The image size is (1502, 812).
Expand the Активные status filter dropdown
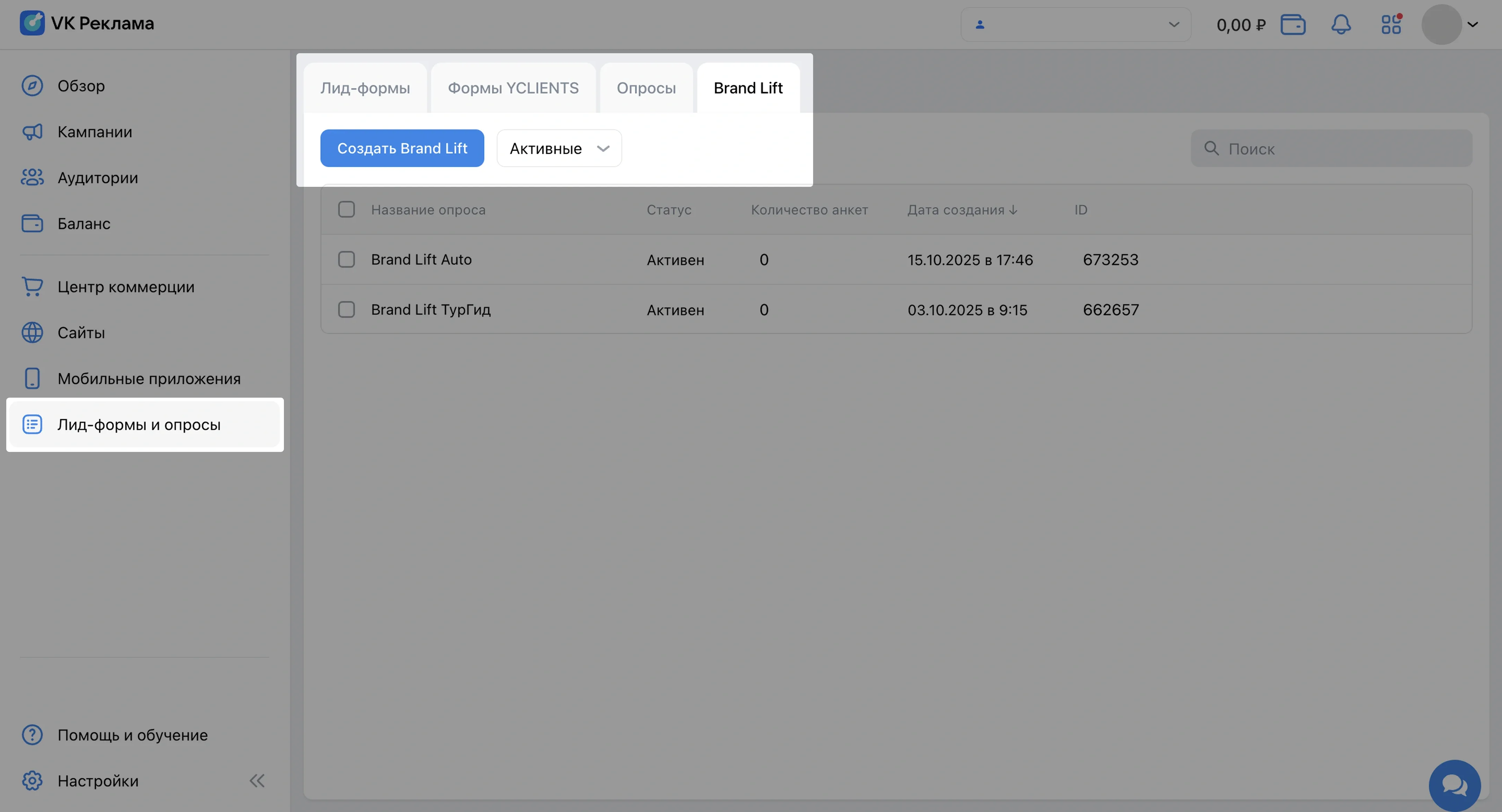[558, 148]
